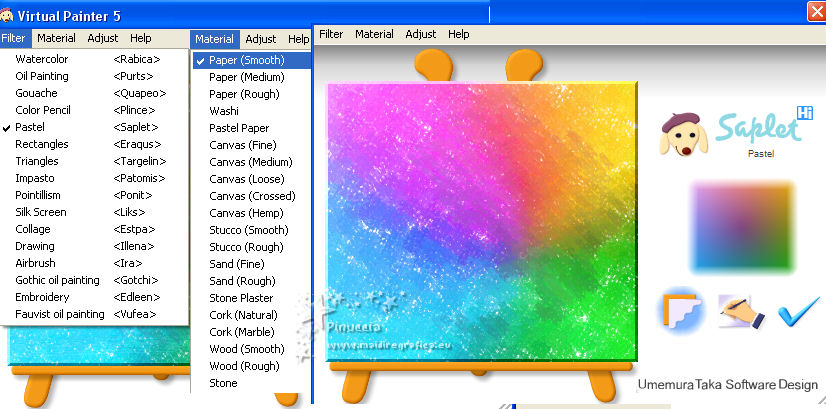Select Stucco (Rough) material
826x409 pixels.
point(251,247)
